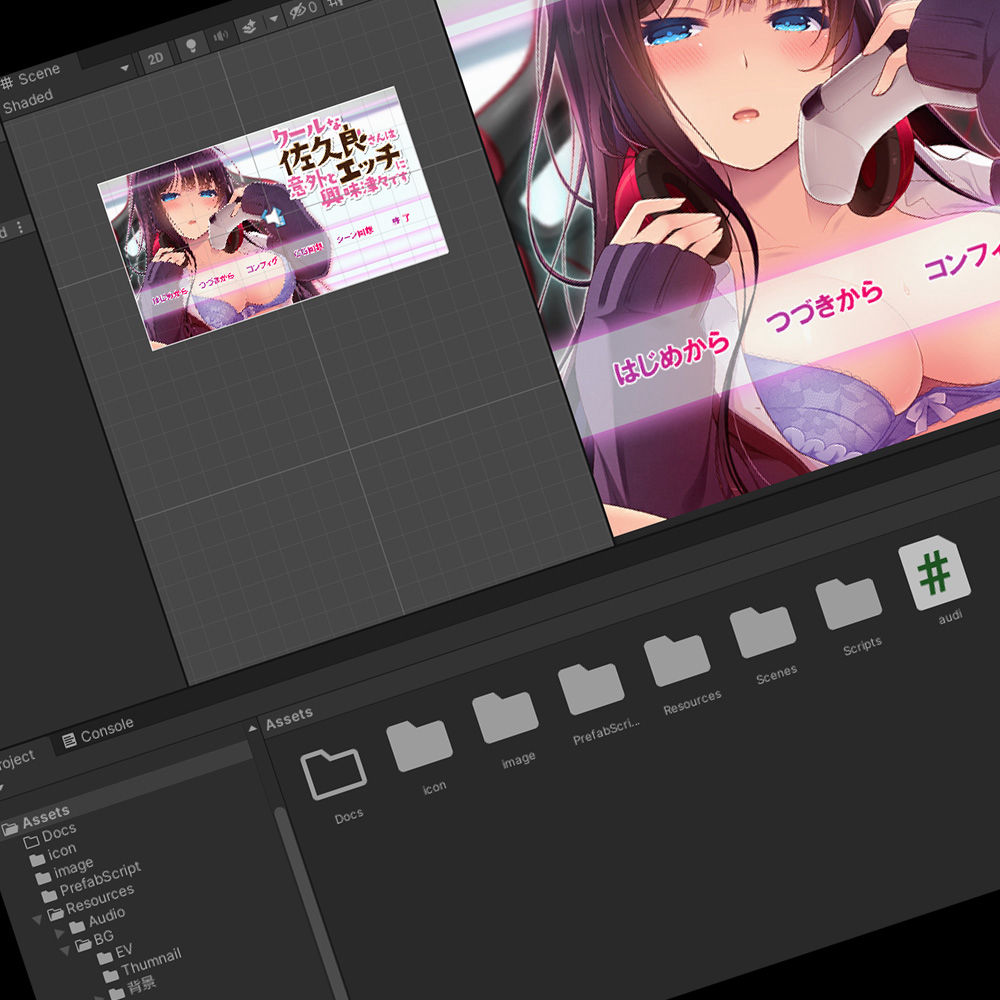Open the Shaded draw mode dropdown
The height and width of the screenshot is (1000, 1000).
[28, 102]
